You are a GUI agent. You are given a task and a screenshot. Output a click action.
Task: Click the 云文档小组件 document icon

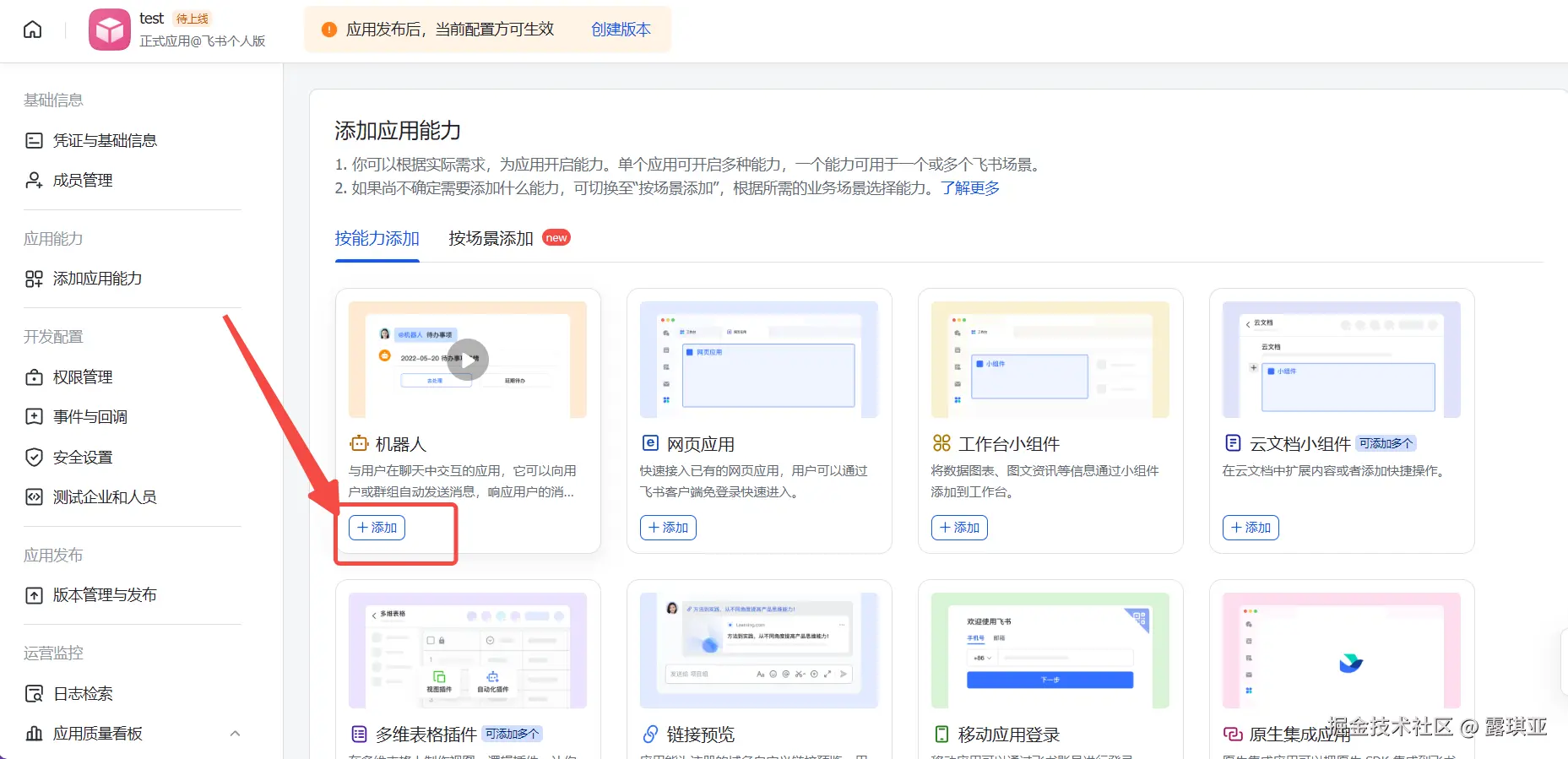click(1233, 443)
